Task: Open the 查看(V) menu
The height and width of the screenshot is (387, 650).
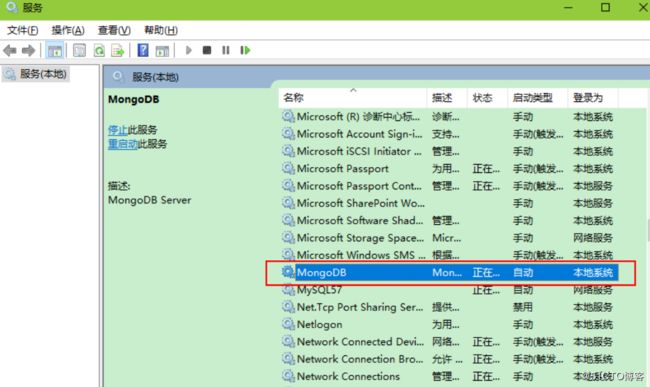Action: pyautogui.click(x=114, y=30)
